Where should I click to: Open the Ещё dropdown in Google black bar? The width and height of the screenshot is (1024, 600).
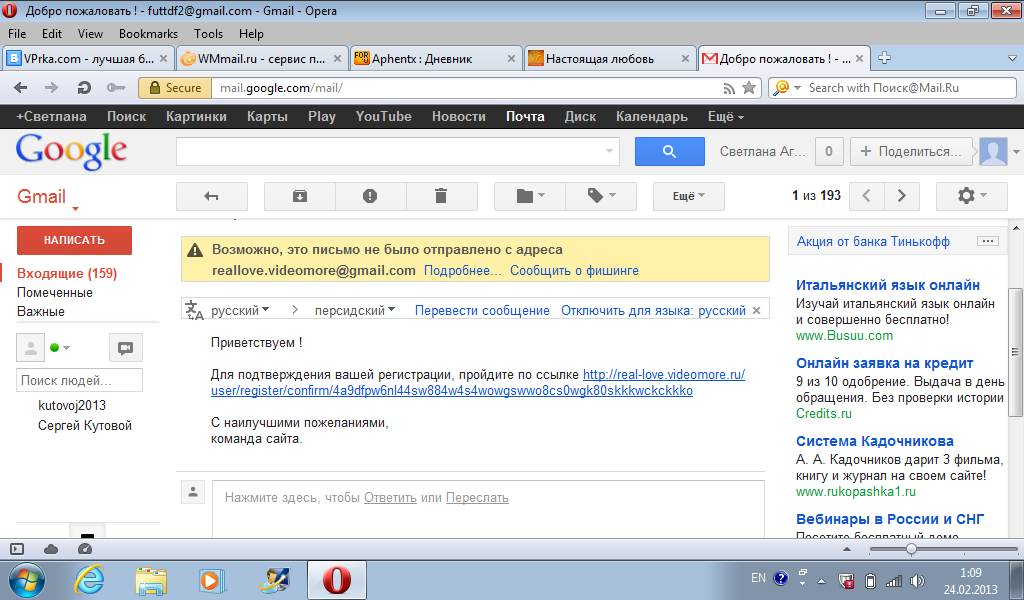point(726,117)
